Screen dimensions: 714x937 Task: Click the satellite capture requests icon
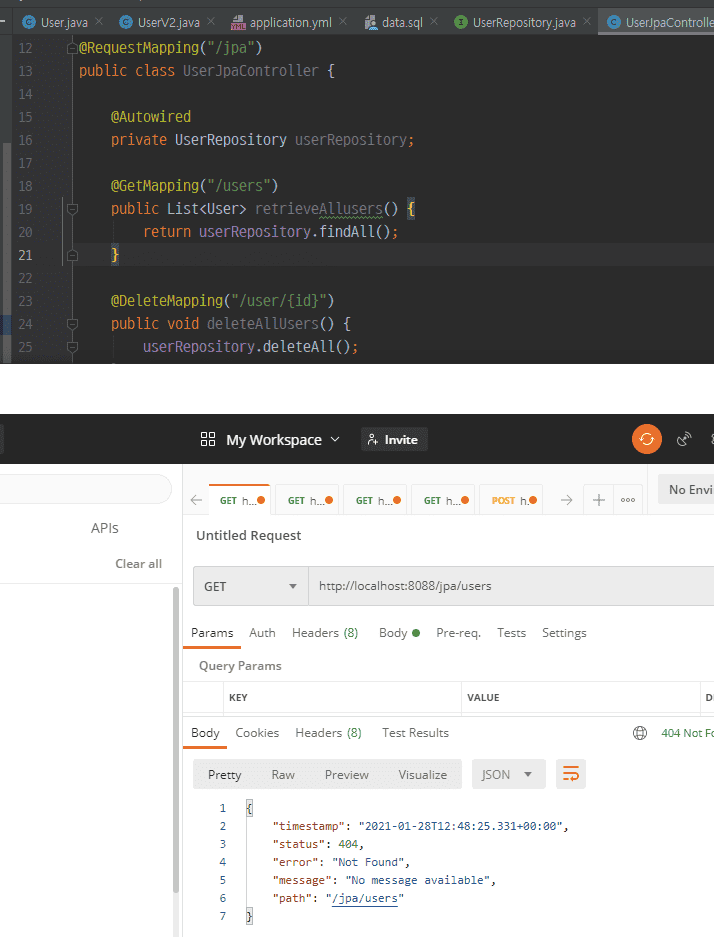click(685, 439)
